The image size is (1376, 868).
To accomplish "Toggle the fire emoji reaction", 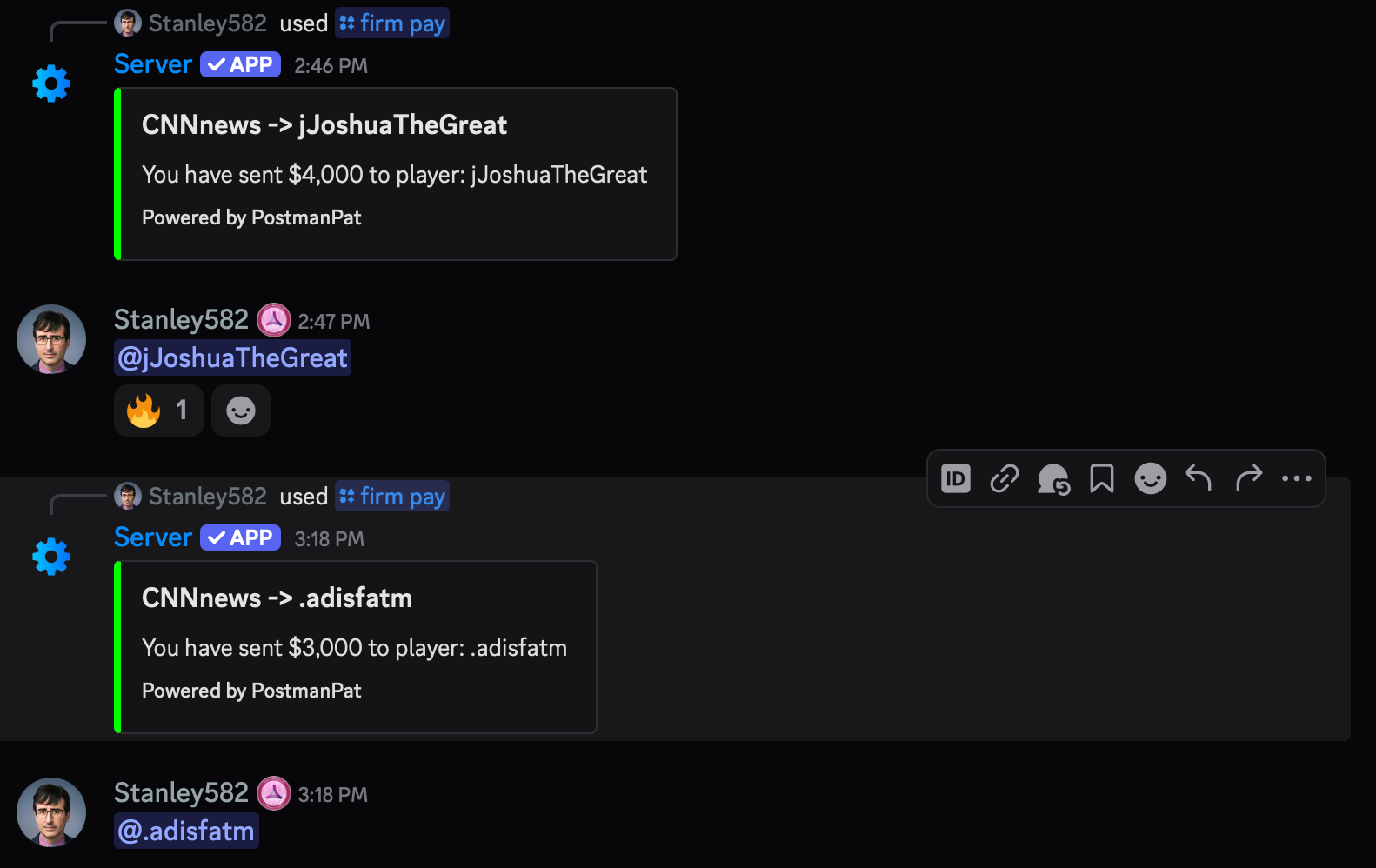I will pyautogui.click(x=158, y=410).
